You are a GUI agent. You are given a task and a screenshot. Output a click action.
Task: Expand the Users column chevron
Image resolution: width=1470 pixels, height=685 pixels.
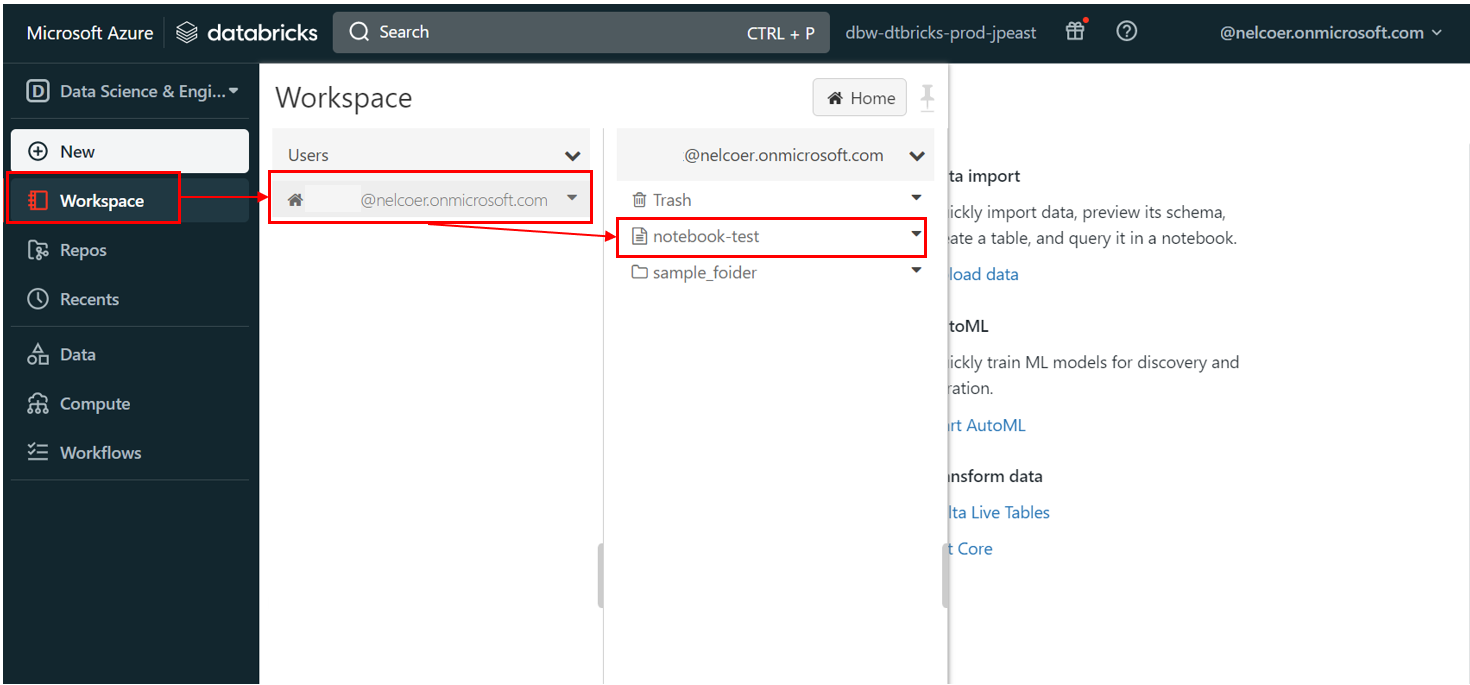tap(573, 156)
